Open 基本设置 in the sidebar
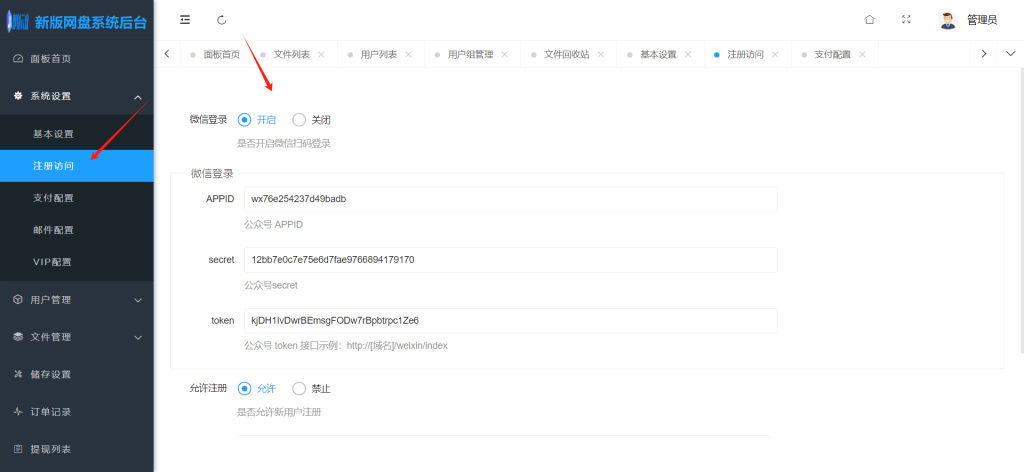1024x472 pixels. pyautogui.click(x=76, y=134)
